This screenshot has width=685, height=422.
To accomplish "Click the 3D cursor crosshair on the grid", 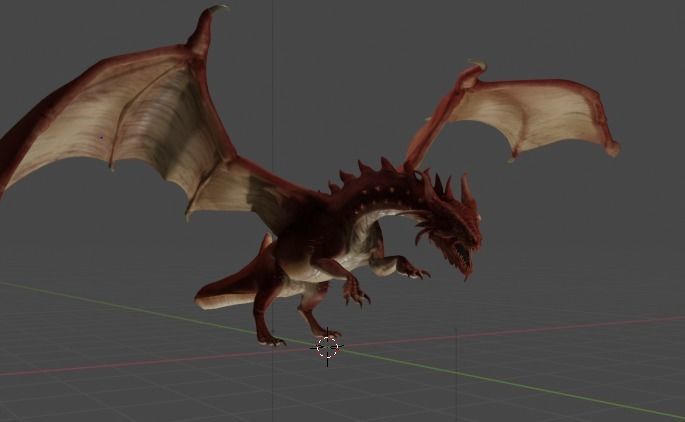I will 327,347.
